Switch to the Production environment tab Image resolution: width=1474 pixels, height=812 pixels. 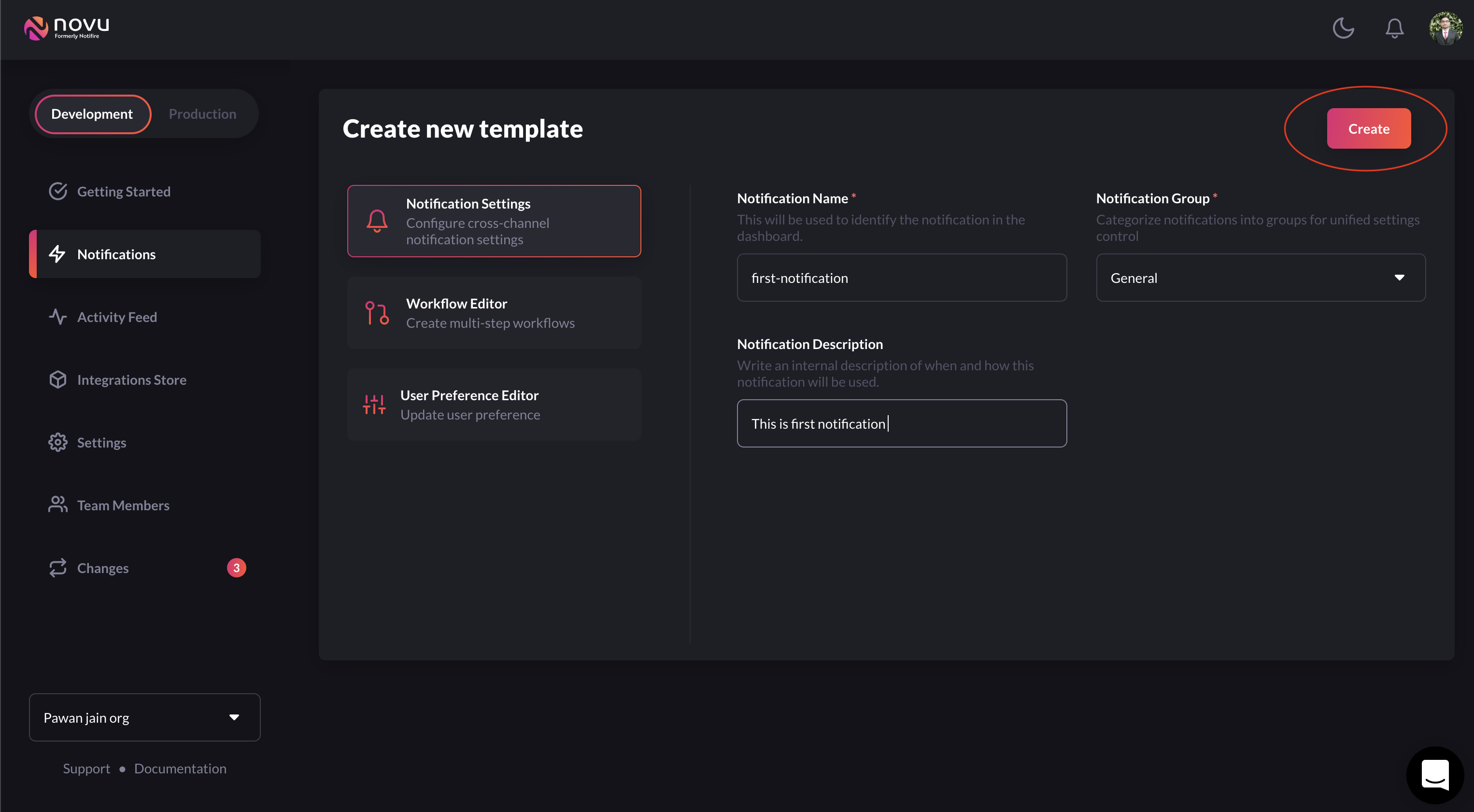(x=202, y=113)
